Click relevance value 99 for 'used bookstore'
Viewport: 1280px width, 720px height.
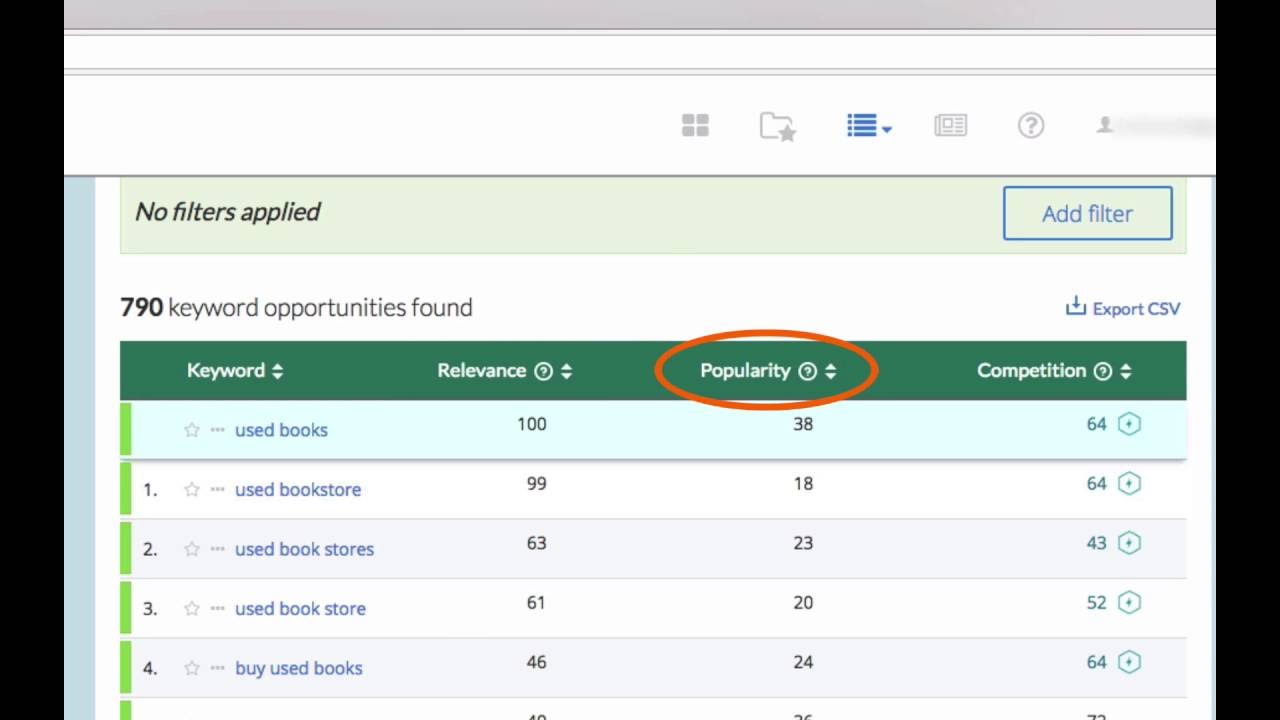pyautogui.click(x=536, y=484)
